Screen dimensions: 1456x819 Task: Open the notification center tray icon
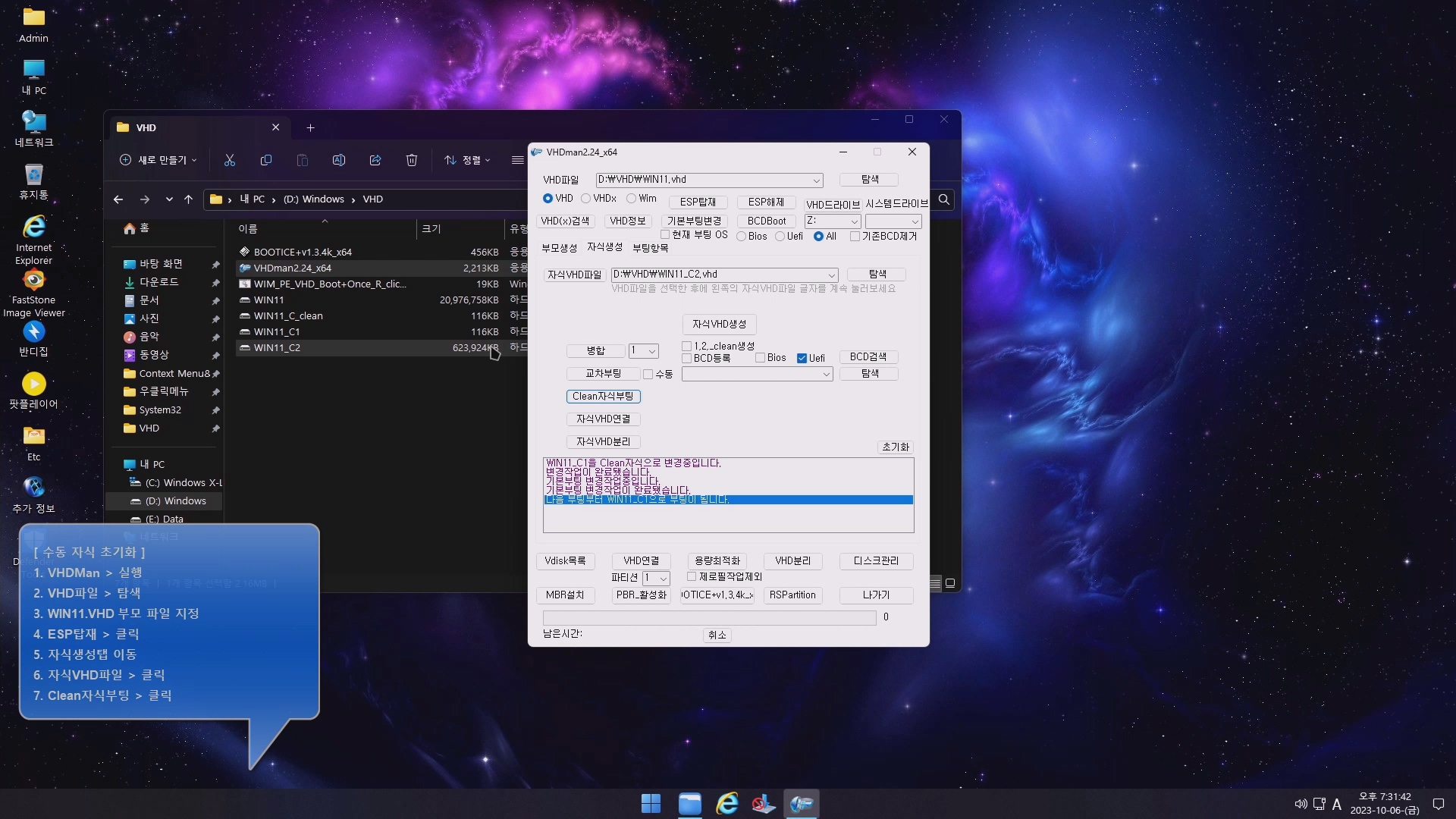(x=1438, y=804)
